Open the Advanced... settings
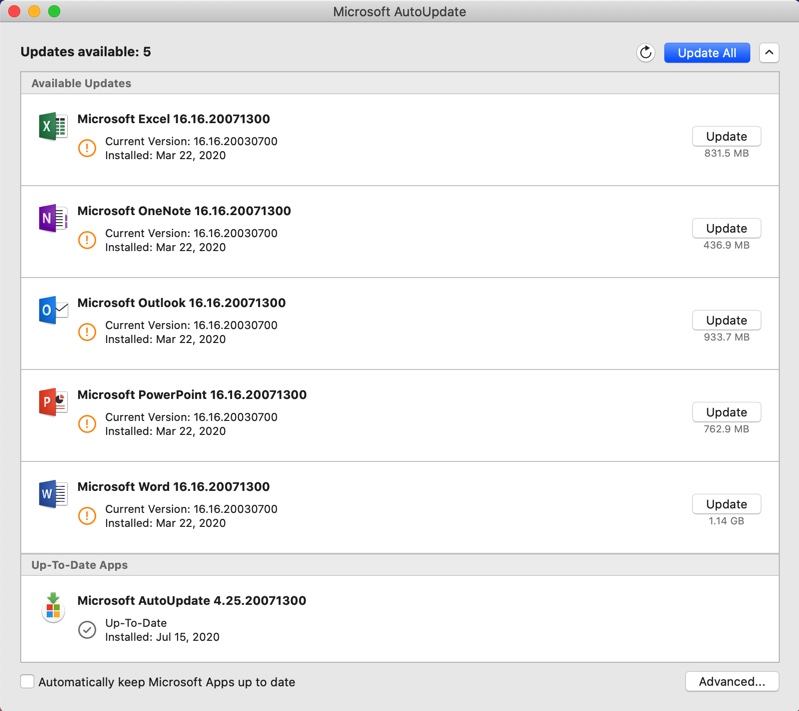The width and height of the screenshot is (799, 711). point(732,681)
